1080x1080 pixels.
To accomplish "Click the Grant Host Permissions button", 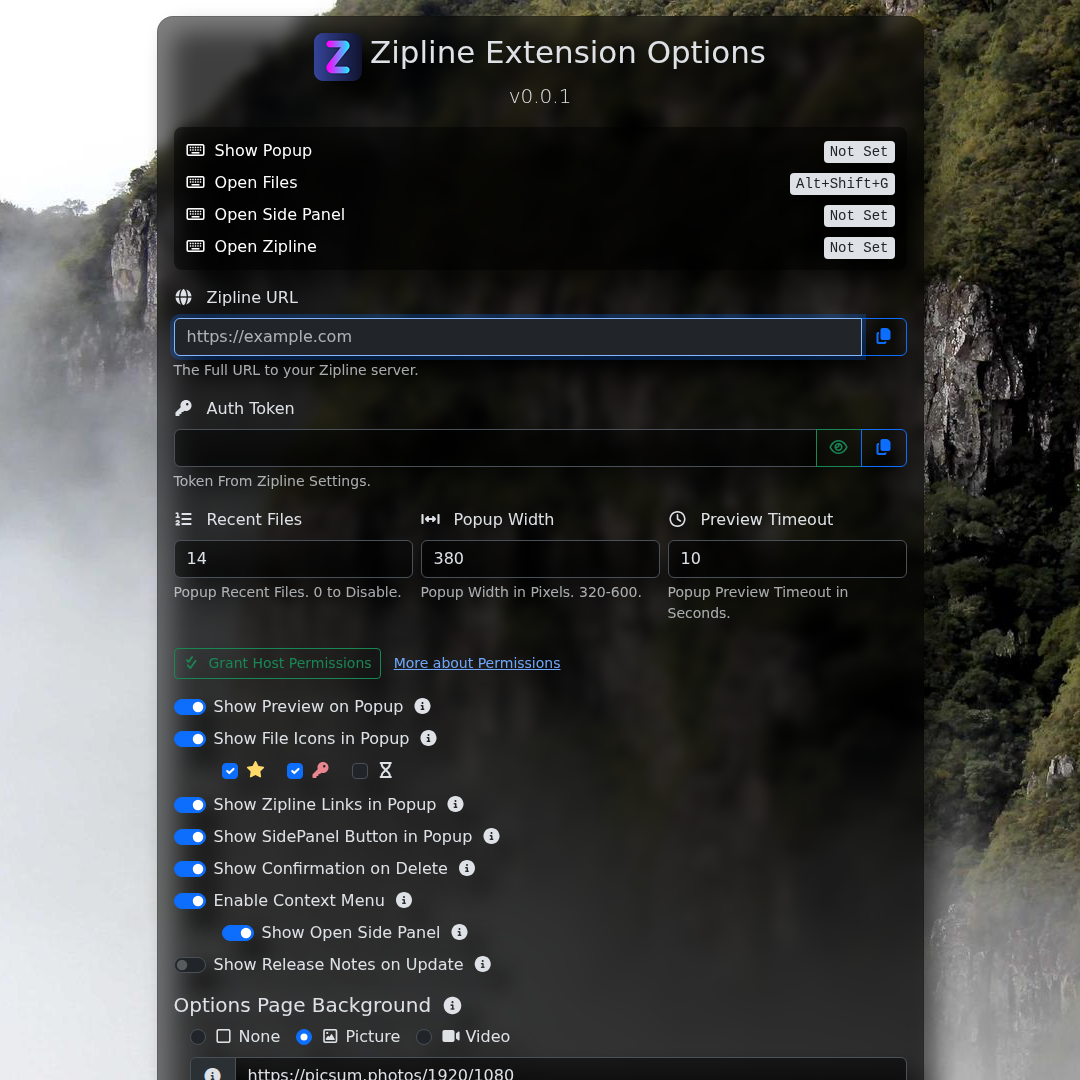I will 277,663.
